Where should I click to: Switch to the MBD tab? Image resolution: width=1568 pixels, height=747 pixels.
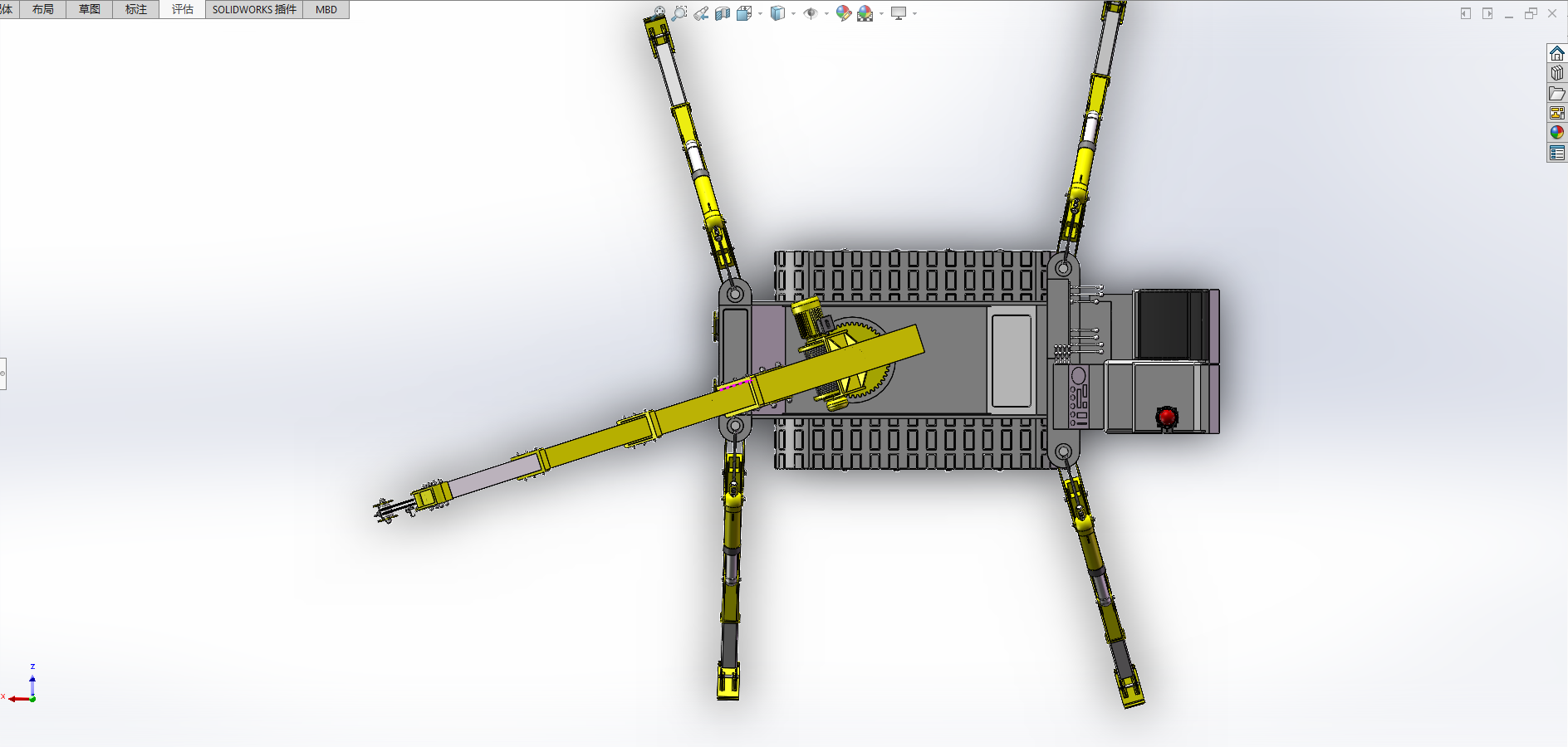(x=326, y=9)
